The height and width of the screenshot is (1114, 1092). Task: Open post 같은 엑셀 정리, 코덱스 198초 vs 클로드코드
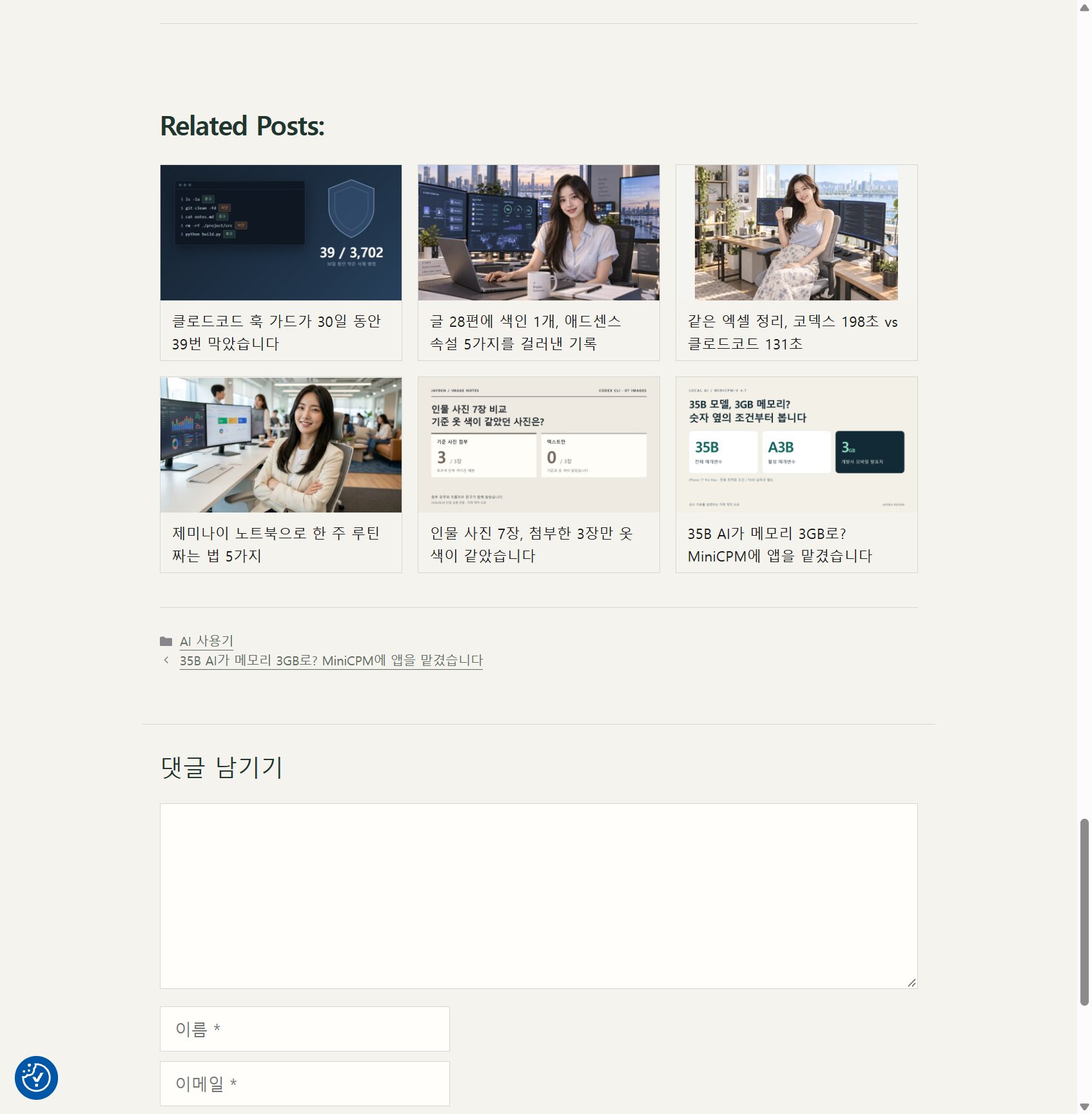coord(792,332)
